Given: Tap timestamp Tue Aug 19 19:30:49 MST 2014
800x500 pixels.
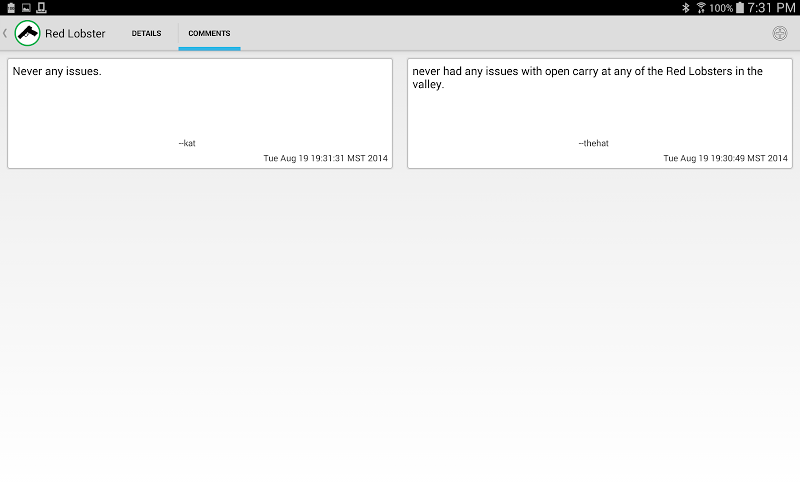Looking at the screenshot, I should [x=726, y=158].
